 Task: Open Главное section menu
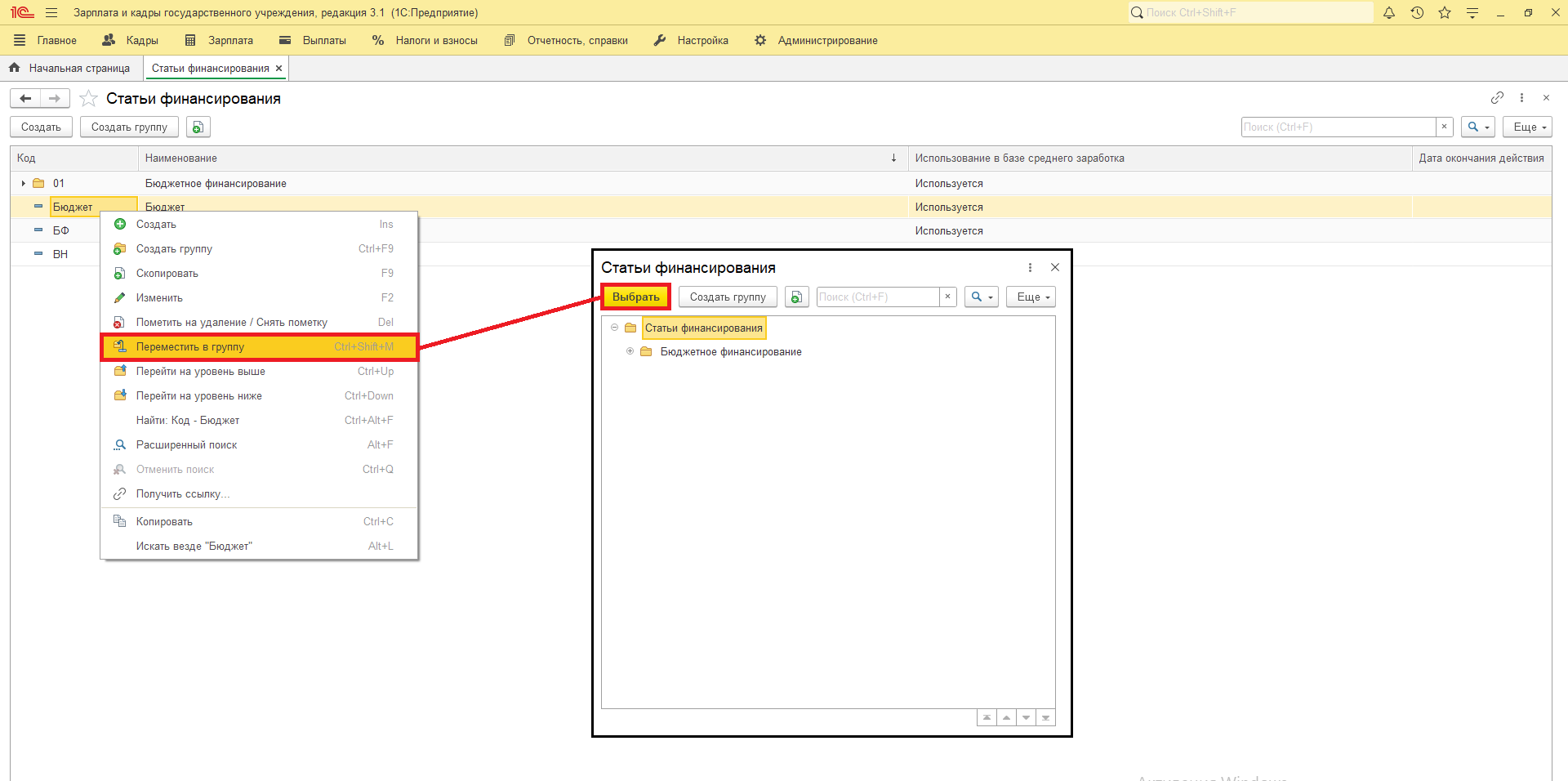(x=46, y=40)
